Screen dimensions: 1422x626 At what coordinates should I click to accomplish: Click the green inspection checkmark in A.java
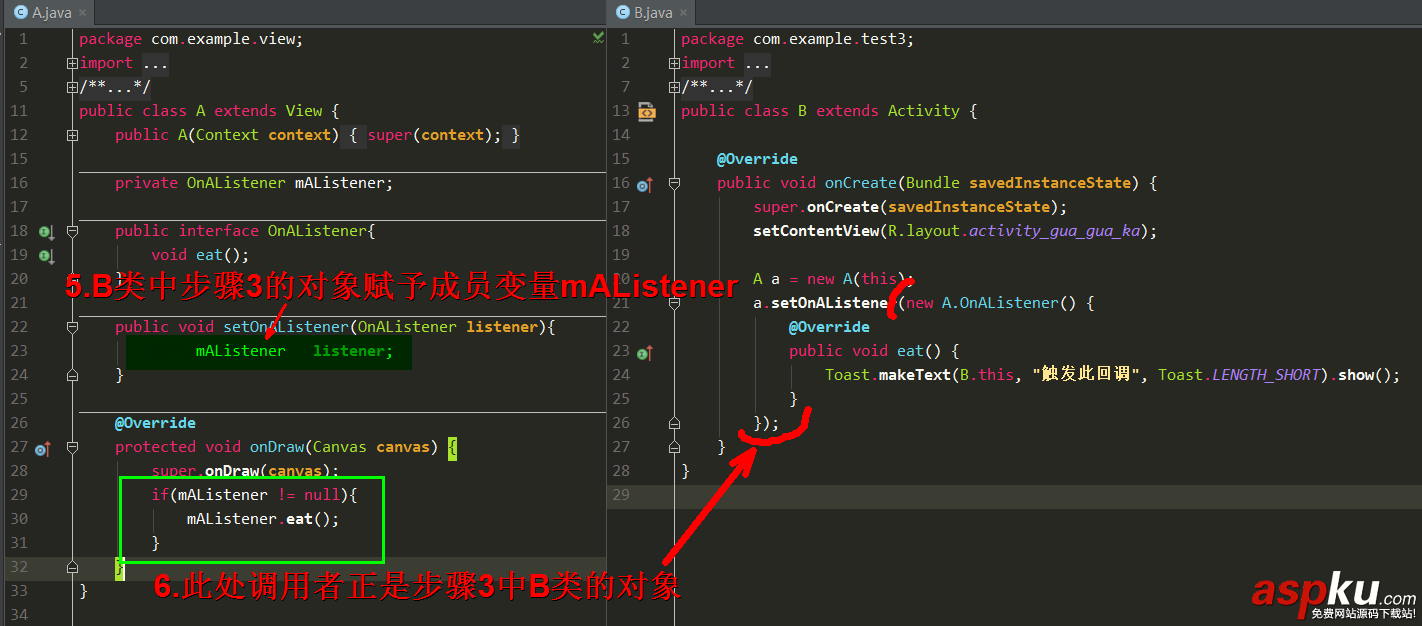coord(597,38)
